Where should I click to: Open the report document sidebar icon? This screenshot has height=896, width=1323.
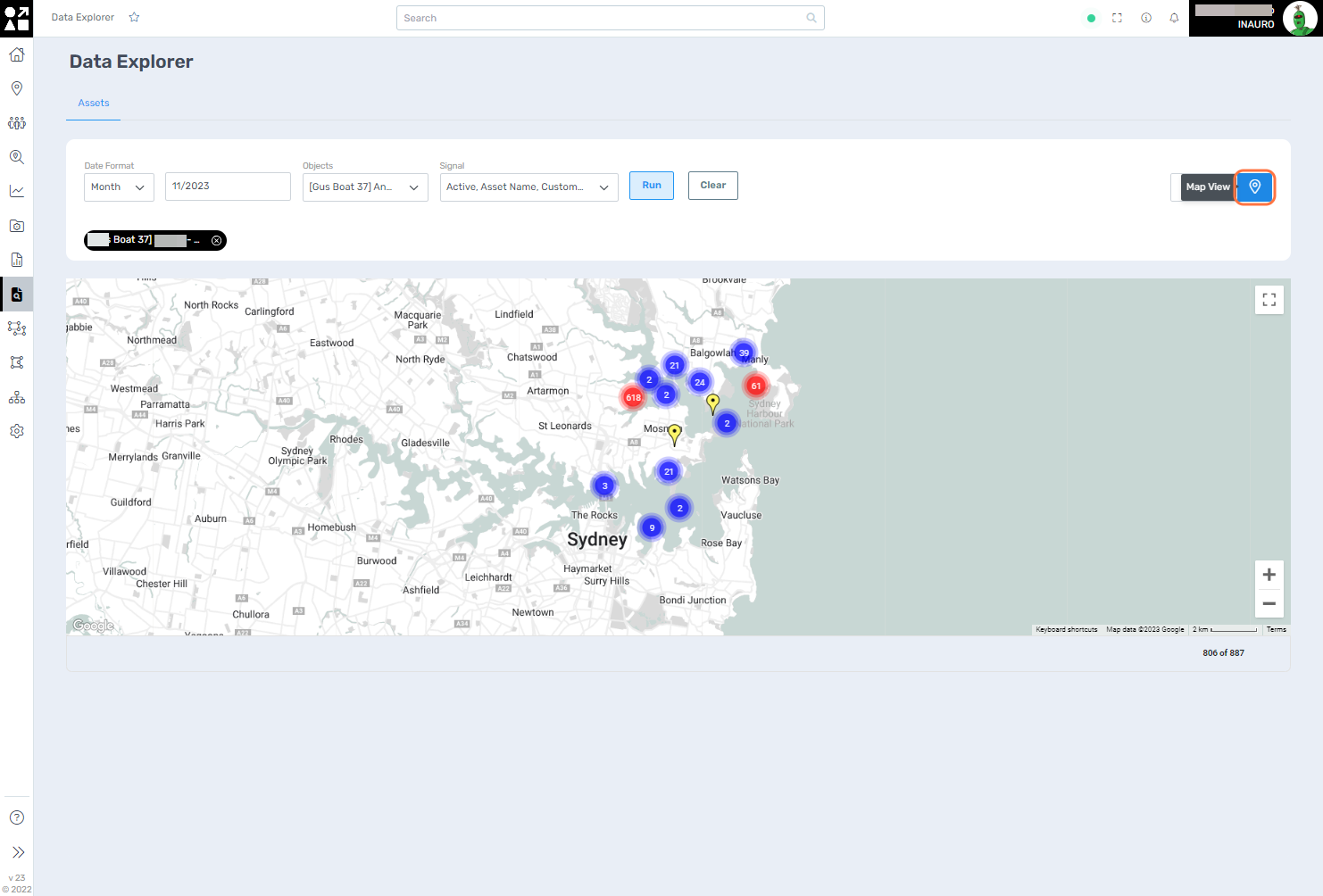(x=16, y=260)
